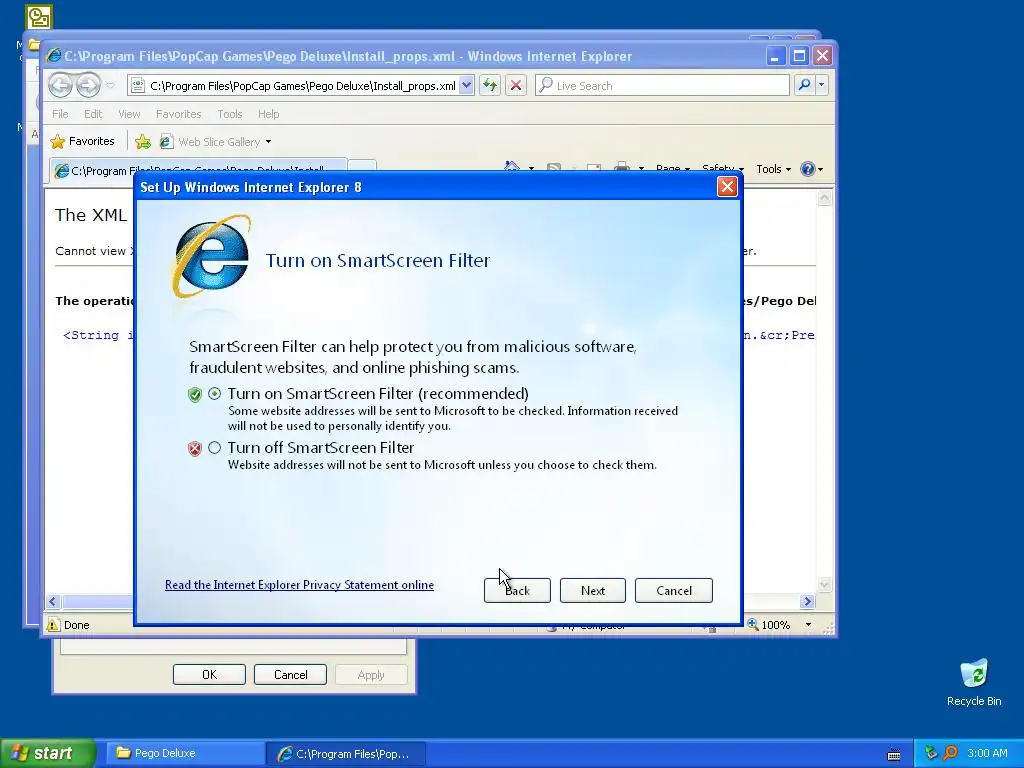Click the 3:00 AM clock
Image resolution: width=1024 pixels, height=768 pixels.
click(x=987, y=753)
